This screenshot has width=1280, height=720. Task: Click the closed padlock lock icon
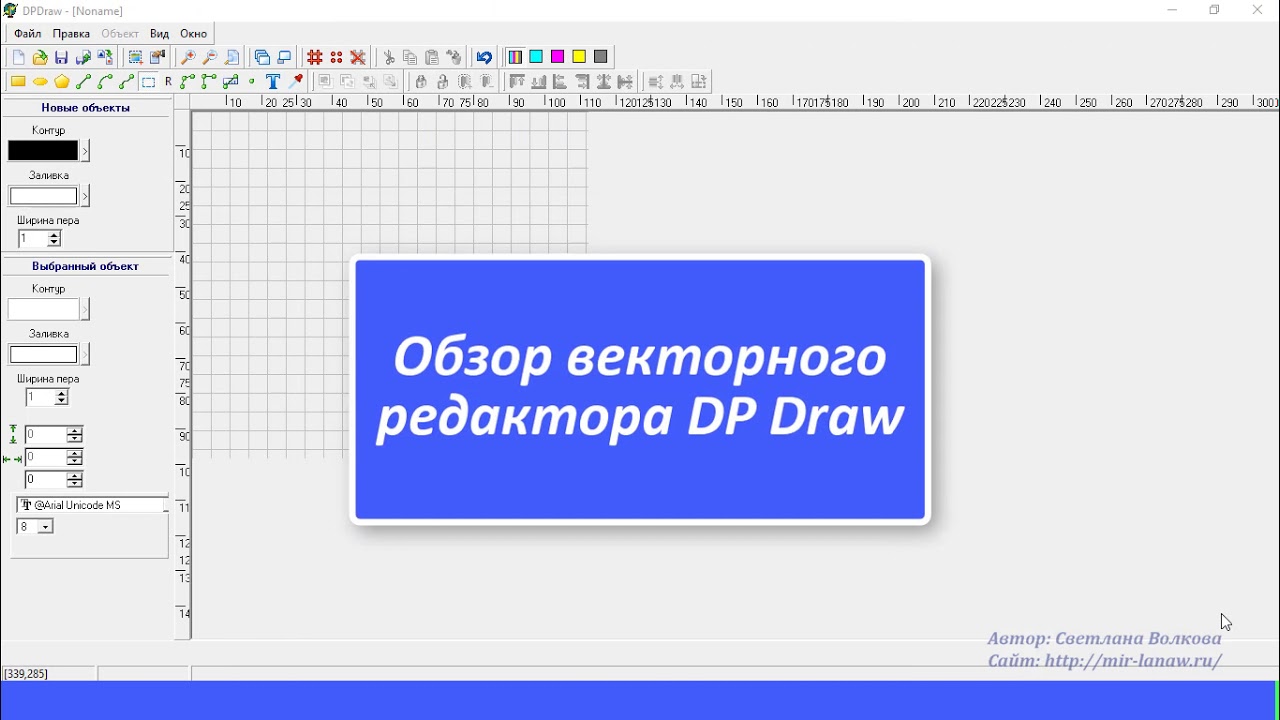(x=421, y=82)
